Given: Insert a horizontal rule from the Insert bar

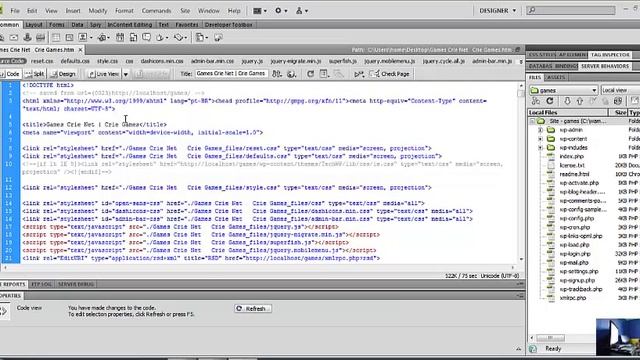Looking at the screenshot, I should point(40,38).
